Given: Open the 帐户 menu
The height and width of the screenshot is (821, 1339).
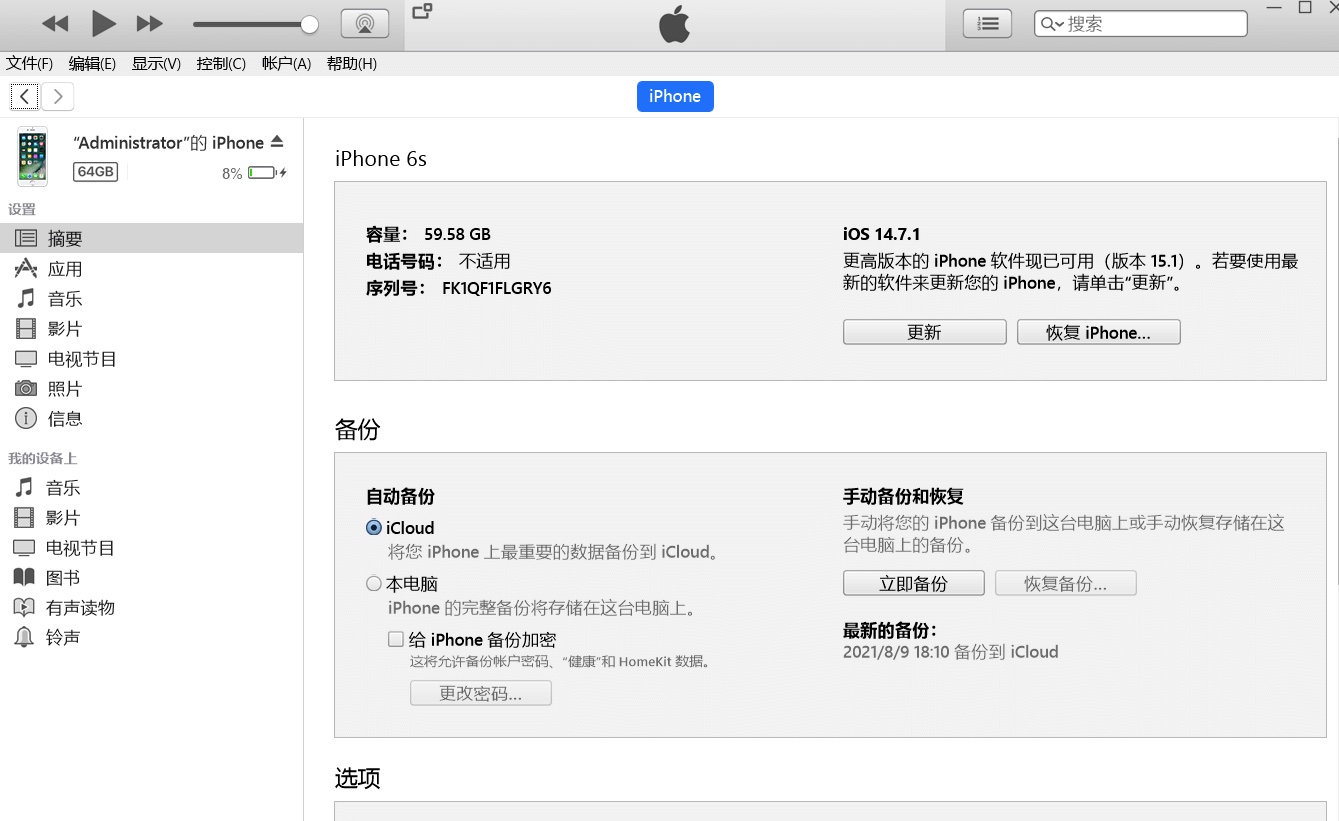Looking at the screenshot, I should (286, 63).
